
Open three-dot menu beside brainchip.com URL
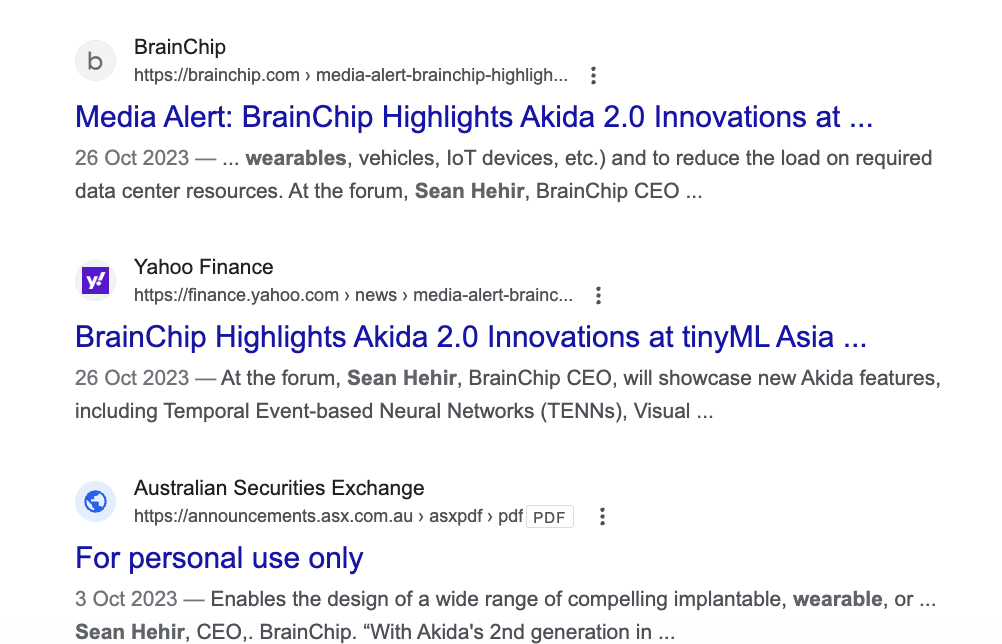point(593,75)
